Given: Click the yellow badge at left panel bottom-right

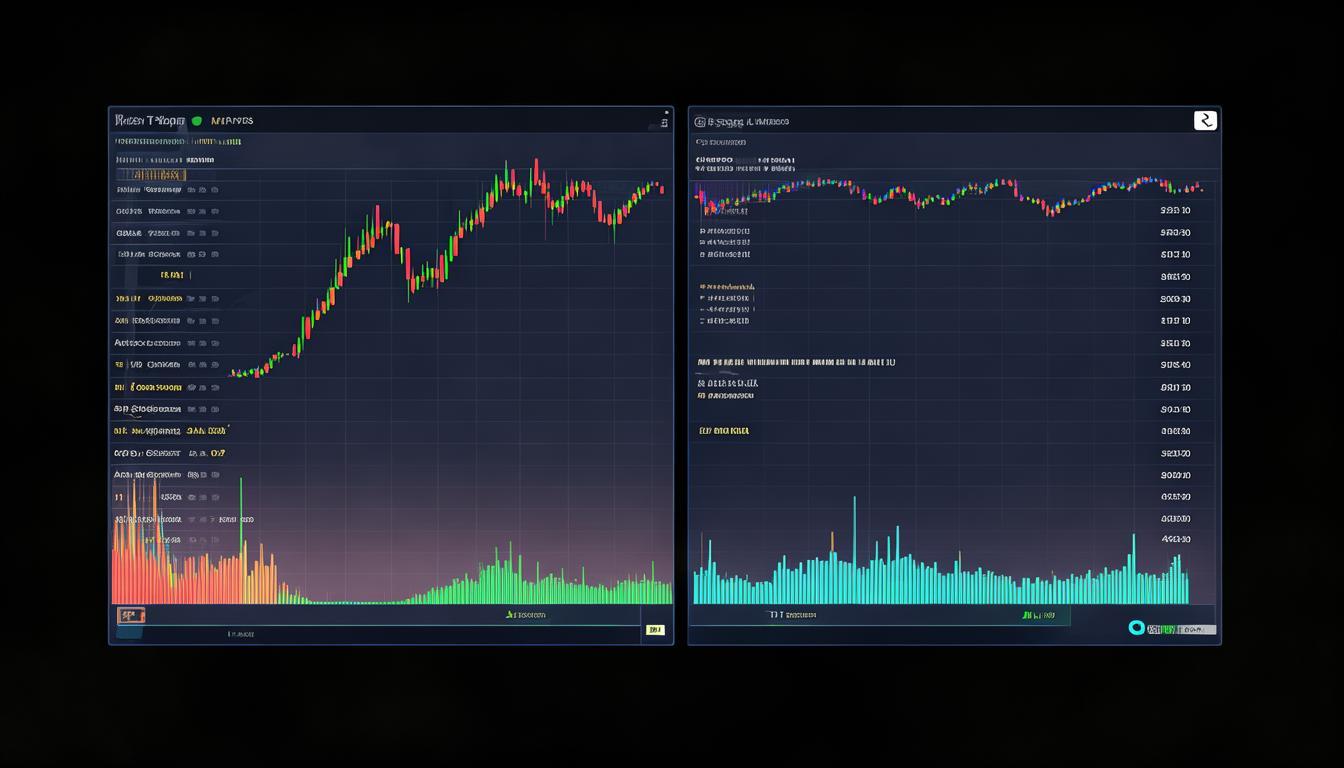Looking at the screenshot, I should (655, 630).
